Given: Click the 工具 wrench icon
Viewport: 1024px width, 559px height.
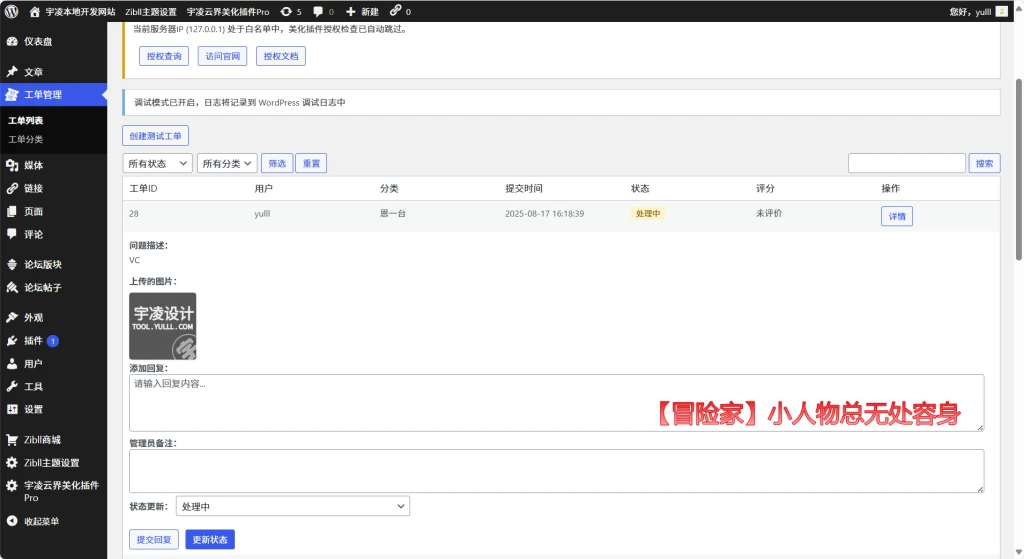Looking at the screenshot, I should click(x=12, y=387).
